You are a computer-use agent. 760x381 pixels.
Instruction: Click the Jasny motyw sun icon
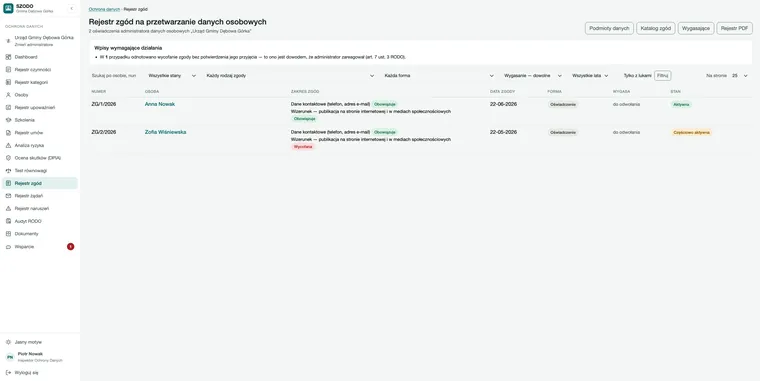(x=8, y=342)
